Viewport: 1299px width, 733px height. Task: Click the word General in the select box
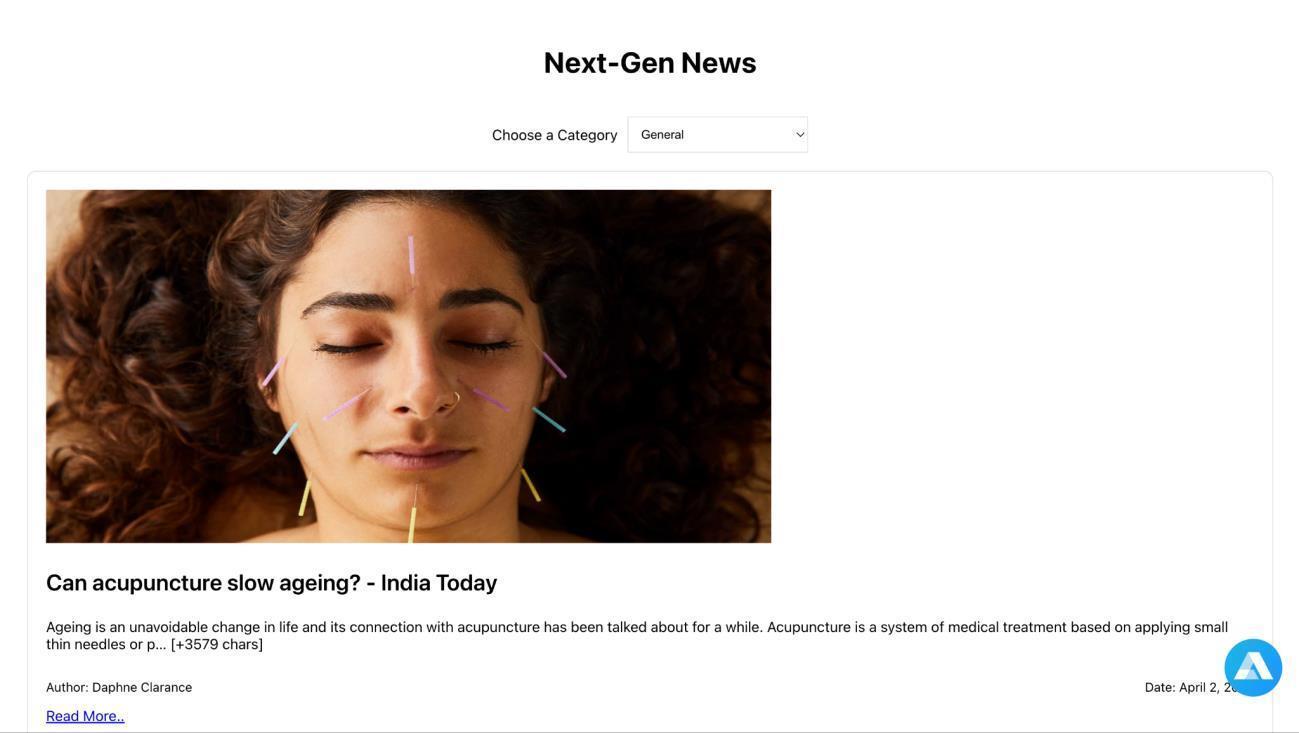point(662,135)
